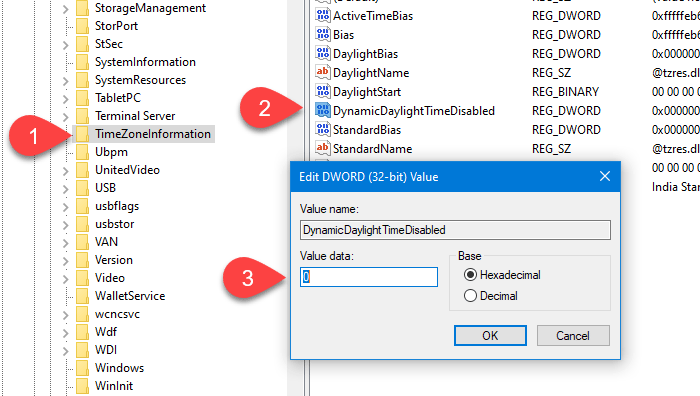Select the ActiveTimeBias value icon
Viewport: 700px width, 396px height.
click(x=322, y=16)
